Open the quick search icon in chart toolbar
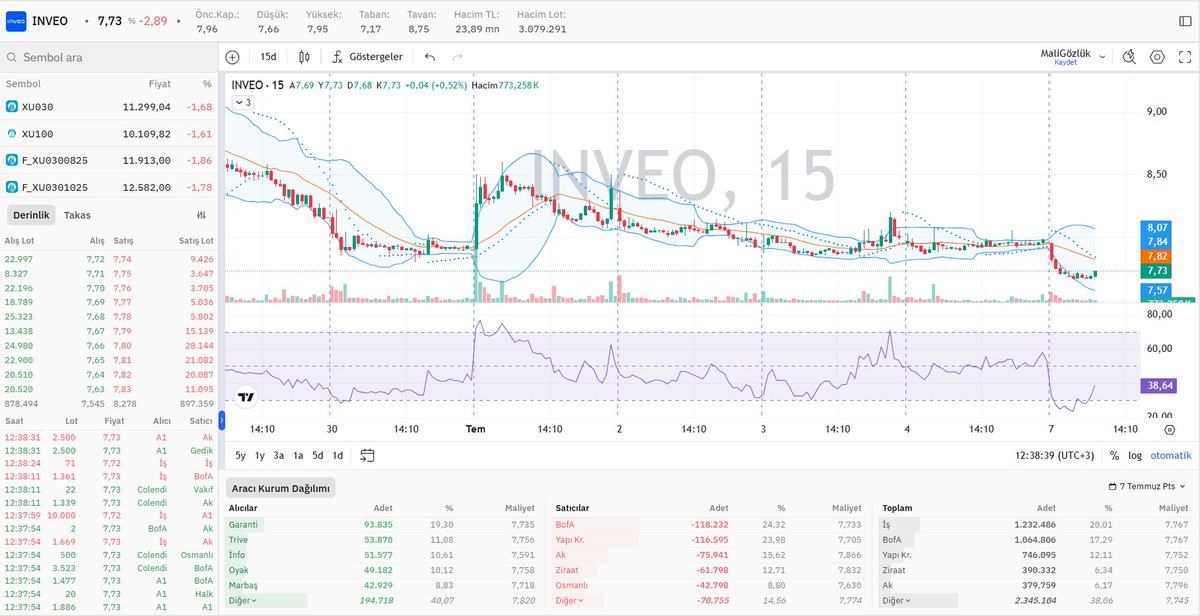This screenshot has width=1200, height=616. pyautogui.click(x=1130, y=57)
